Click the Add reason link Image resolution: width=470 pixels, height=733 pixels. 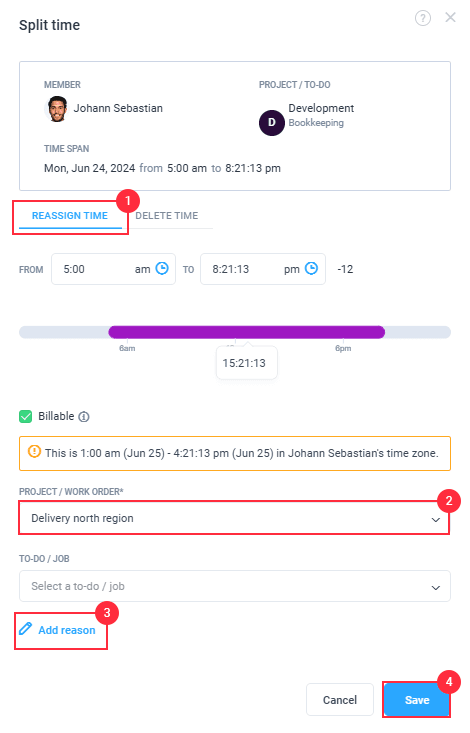66,630
